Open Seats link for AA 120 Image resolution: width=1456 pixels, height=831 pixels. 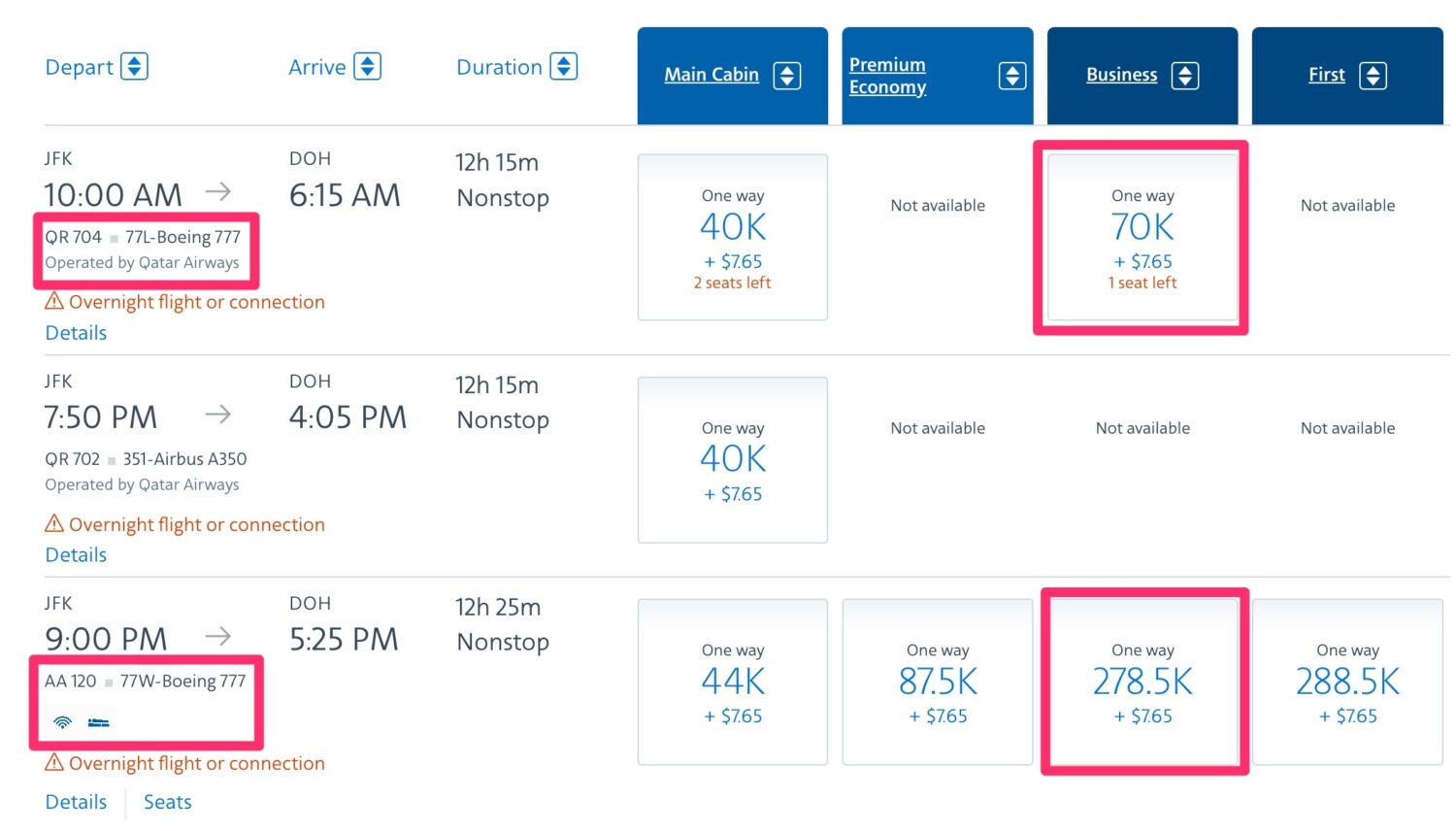[x=167, y=802]
